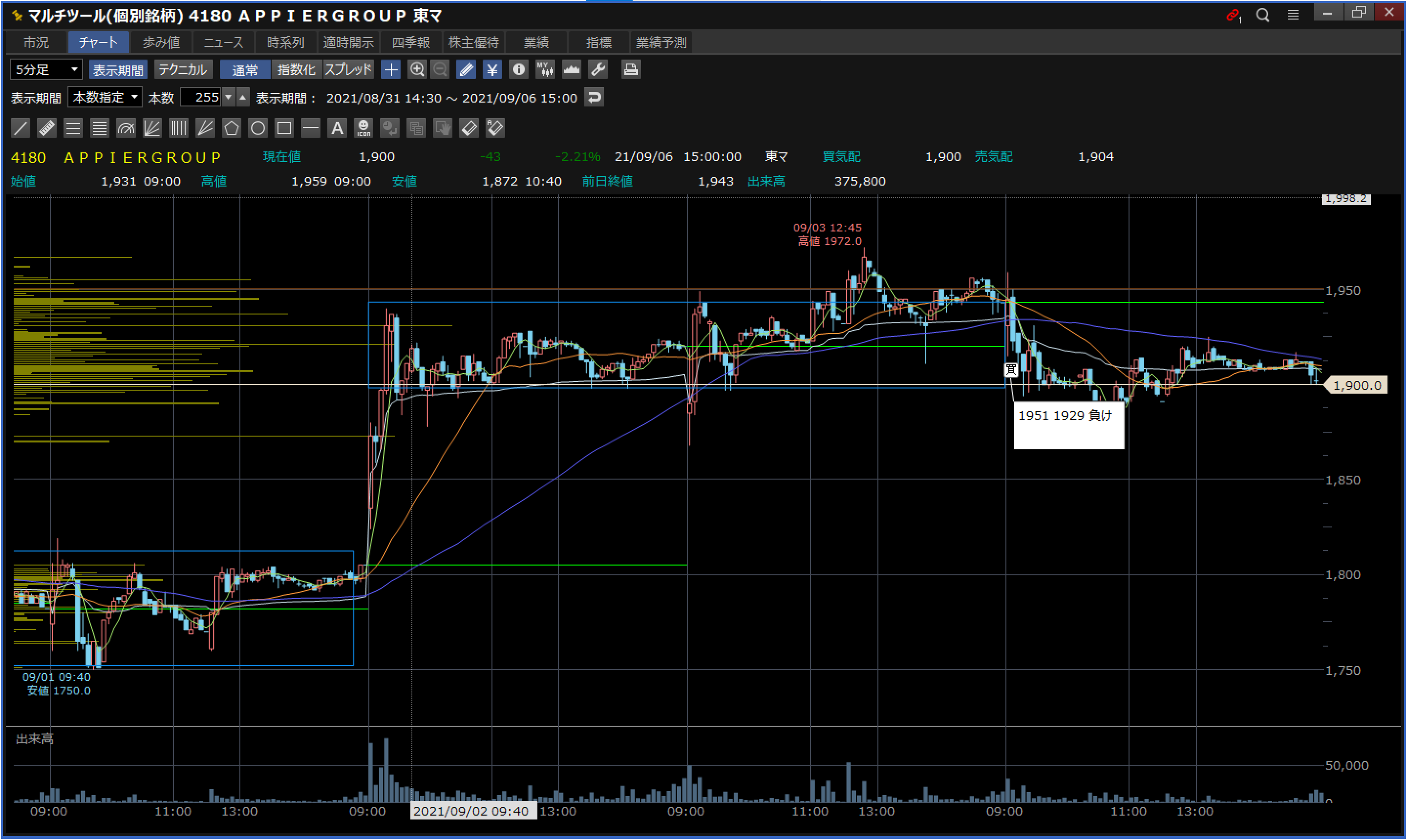The height and width of the screenshot is (840, 1407).
Task: Click the 本数 input field showing 255
Action: 201,97
